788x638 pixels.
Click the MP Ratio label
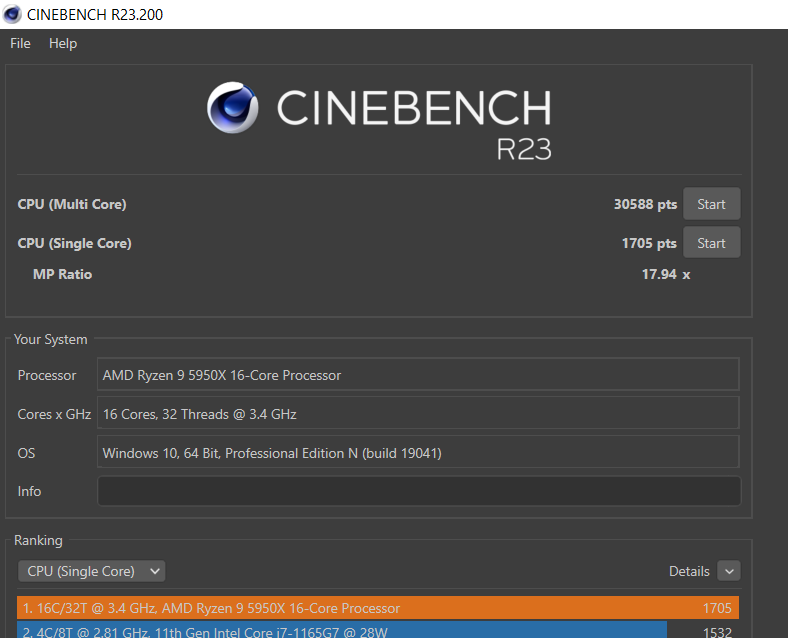(62, 274)
